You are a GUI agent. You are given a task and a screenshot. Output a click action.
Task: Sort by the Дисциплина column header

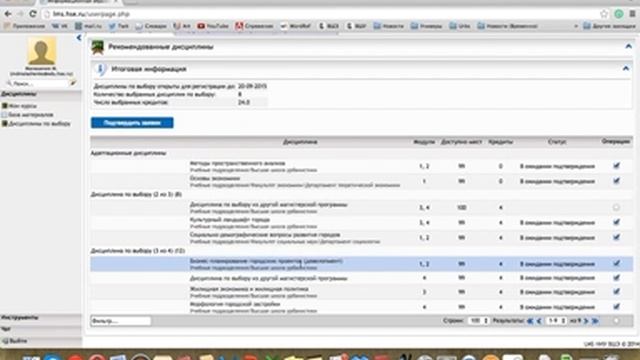pyautogui.click(x=300, y=142)
